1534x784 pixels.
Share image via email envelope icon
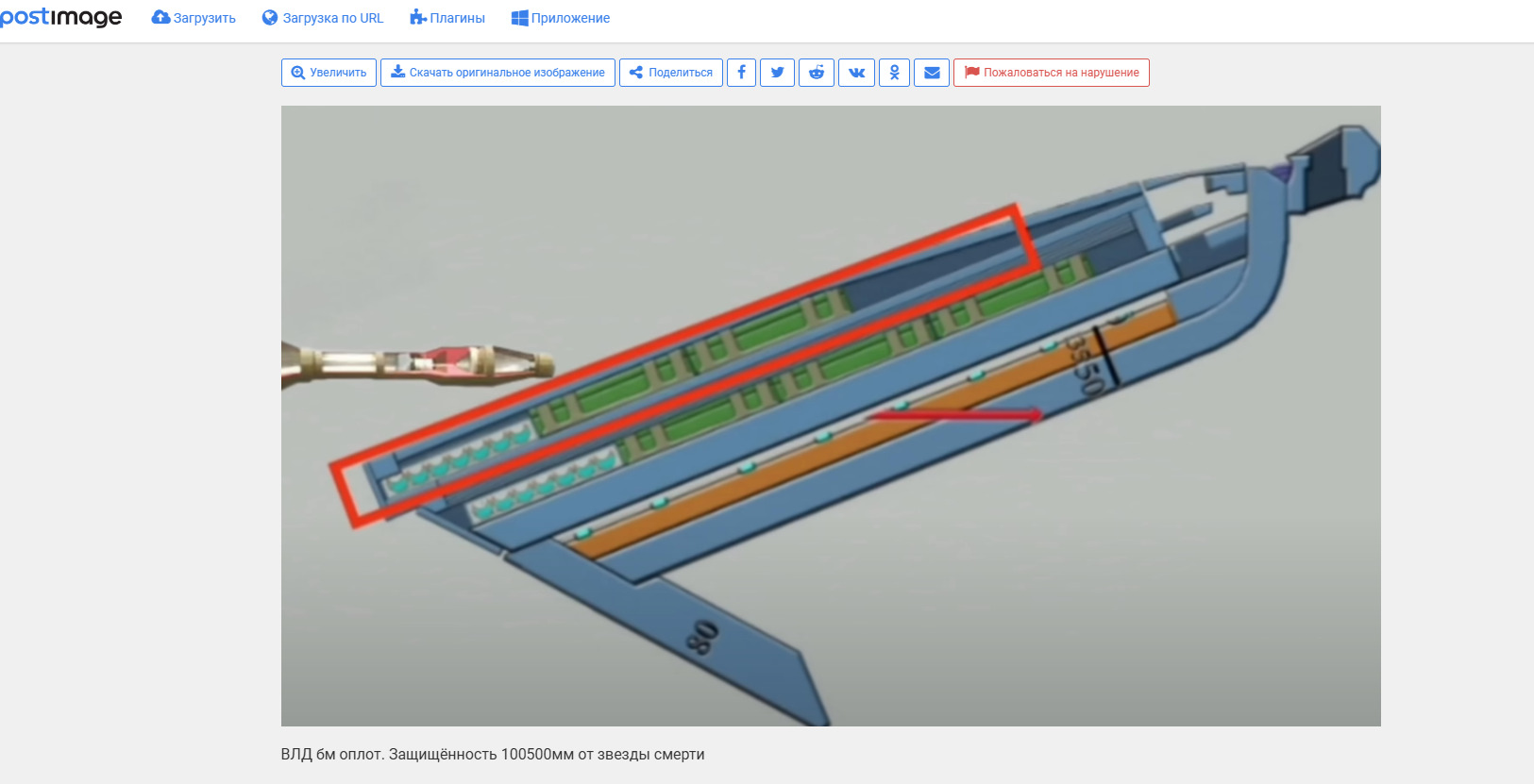tap(931, 73)
